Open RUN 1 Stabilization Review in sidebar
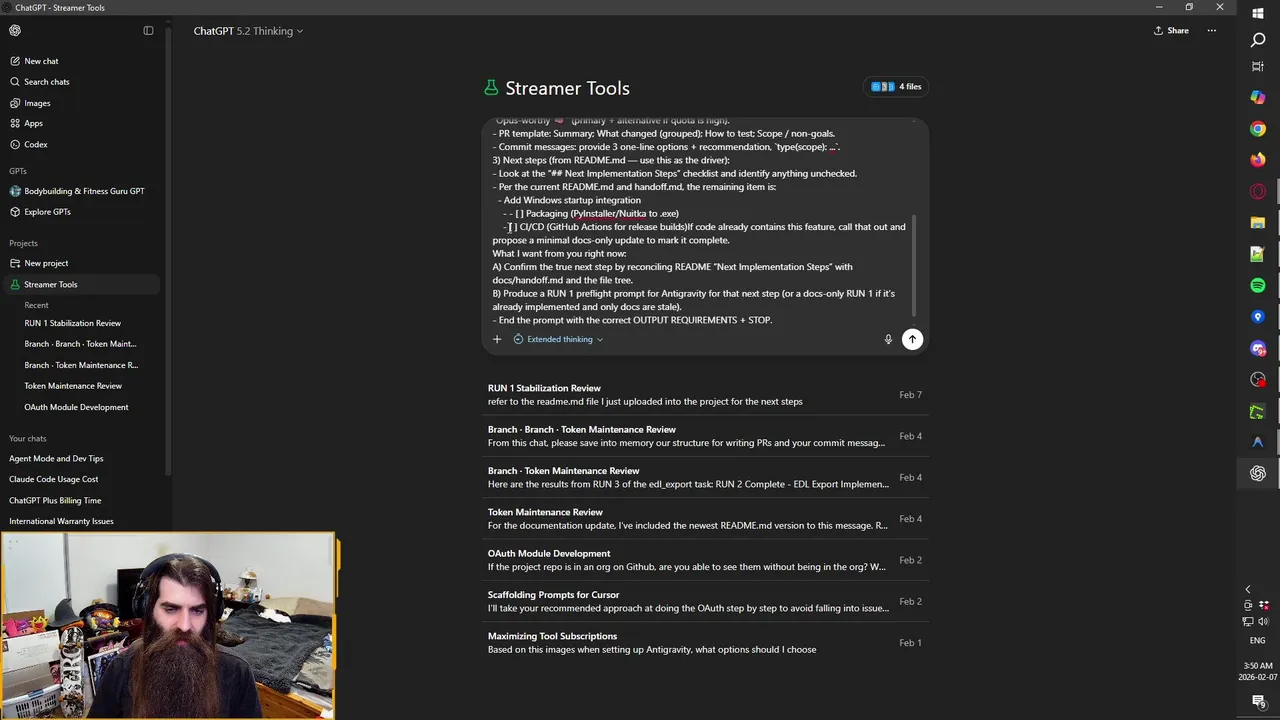This screenshot has width=1280, height=720. coord(73,323)
